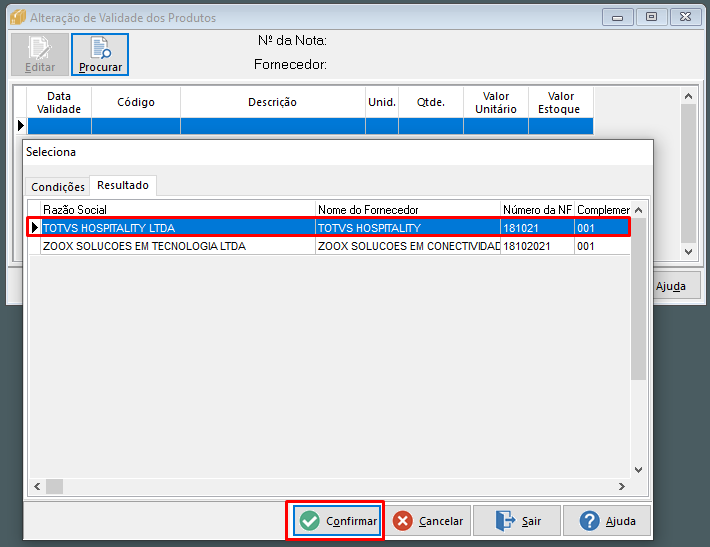The height and width of the screenshot is (547, 710).
Task: Click the Unid. column header
Action: point(382,102)
